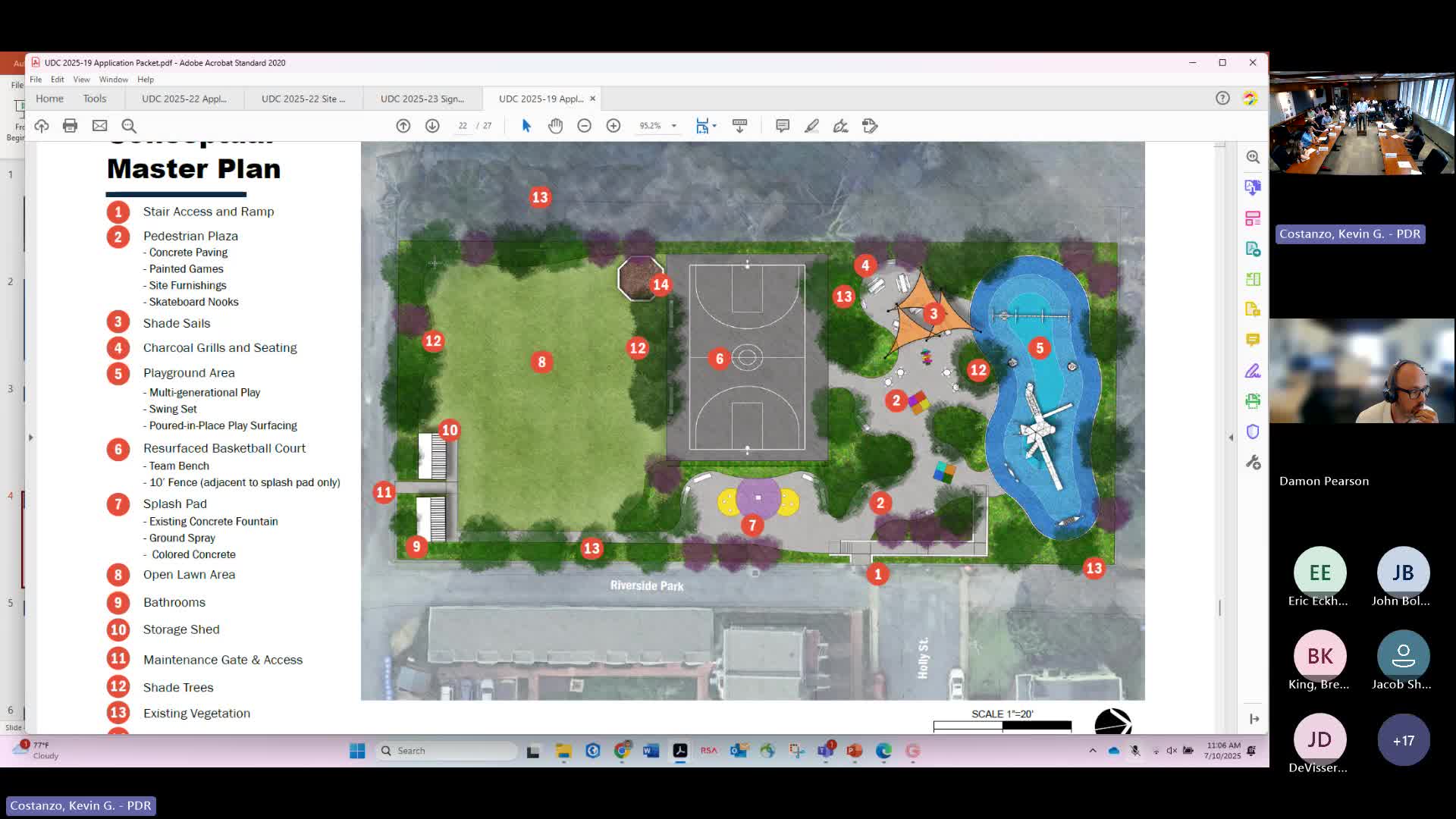Activate the selection arrow tool

click(526, 126)
